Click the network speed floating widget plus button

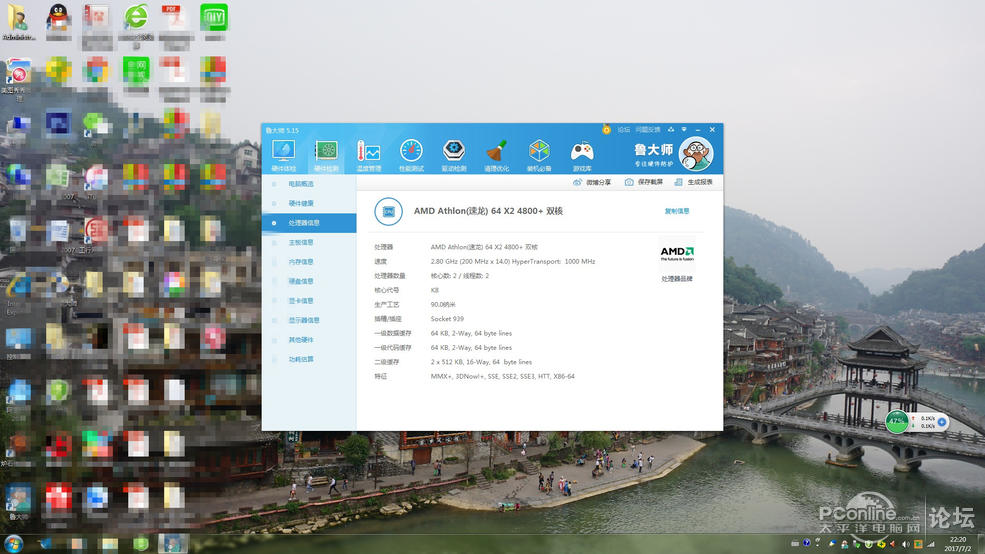(942, 422)
